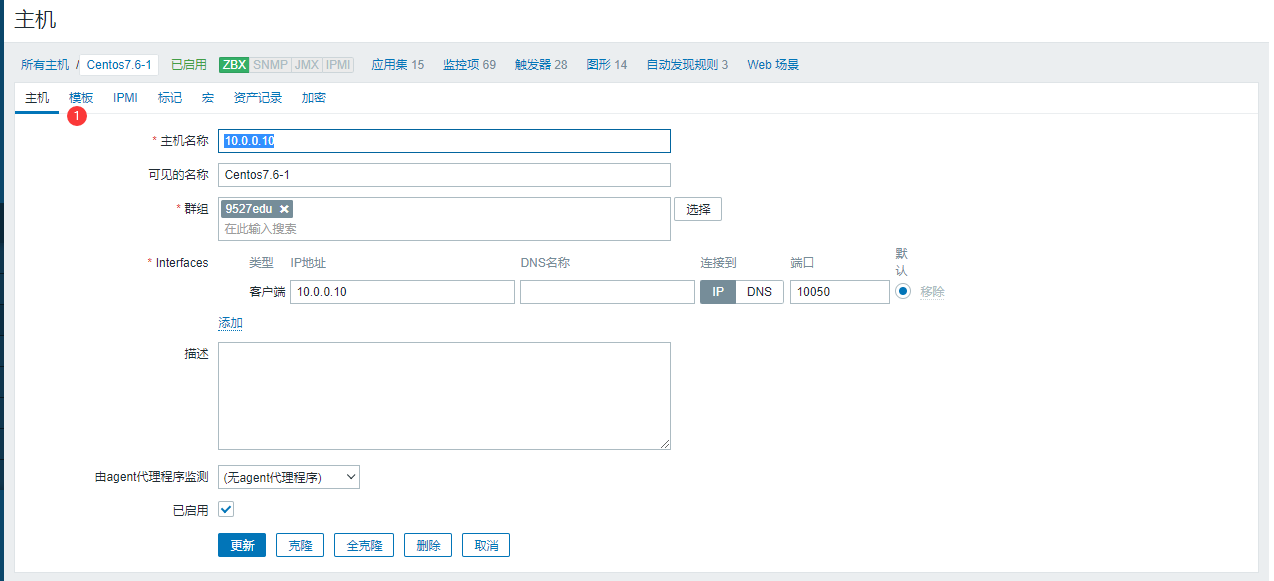Switch to the IPMI tab
1274x581 pixels.
125,98
